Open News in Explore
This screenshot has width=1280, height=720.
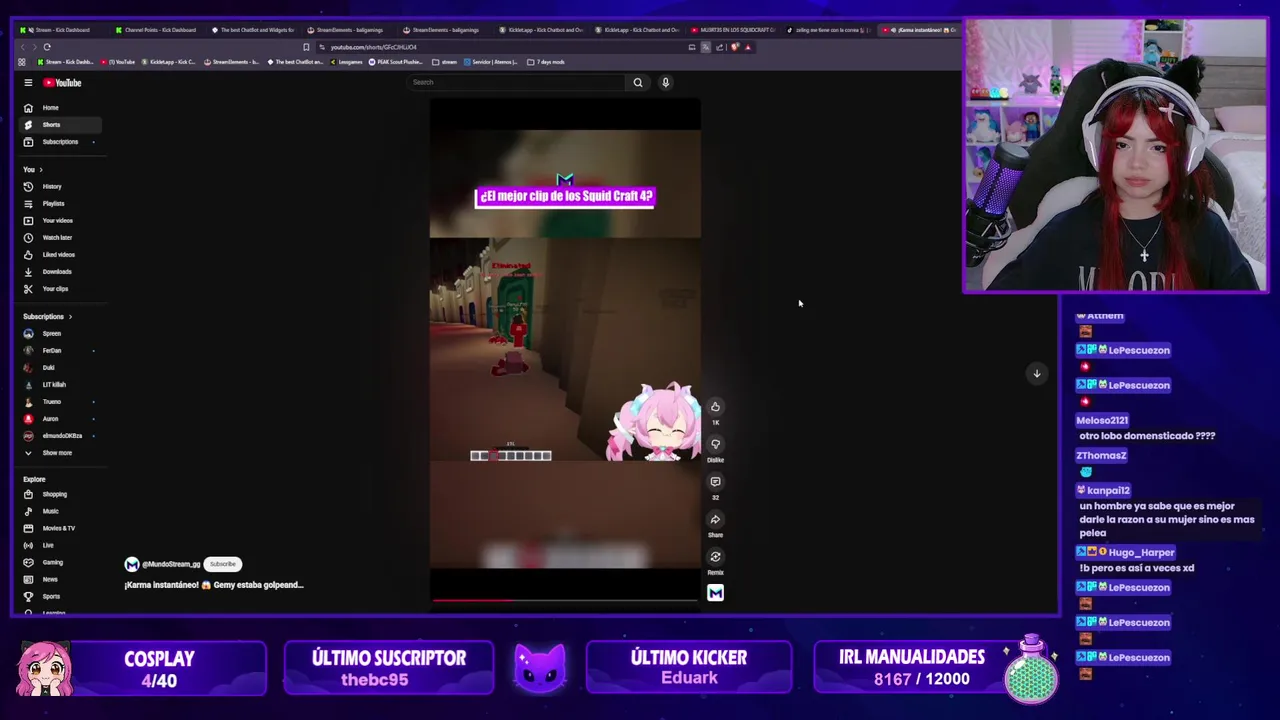60,579
